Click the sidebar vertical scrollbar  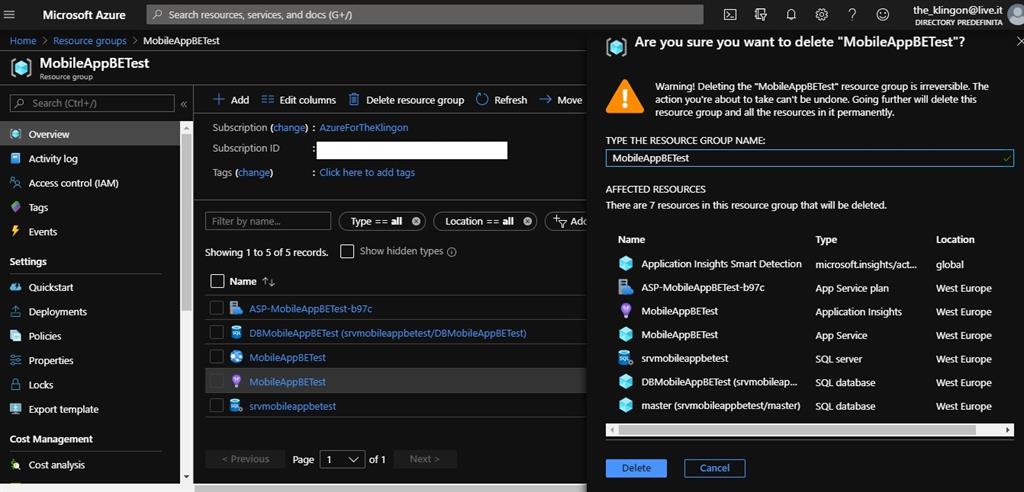186,222
